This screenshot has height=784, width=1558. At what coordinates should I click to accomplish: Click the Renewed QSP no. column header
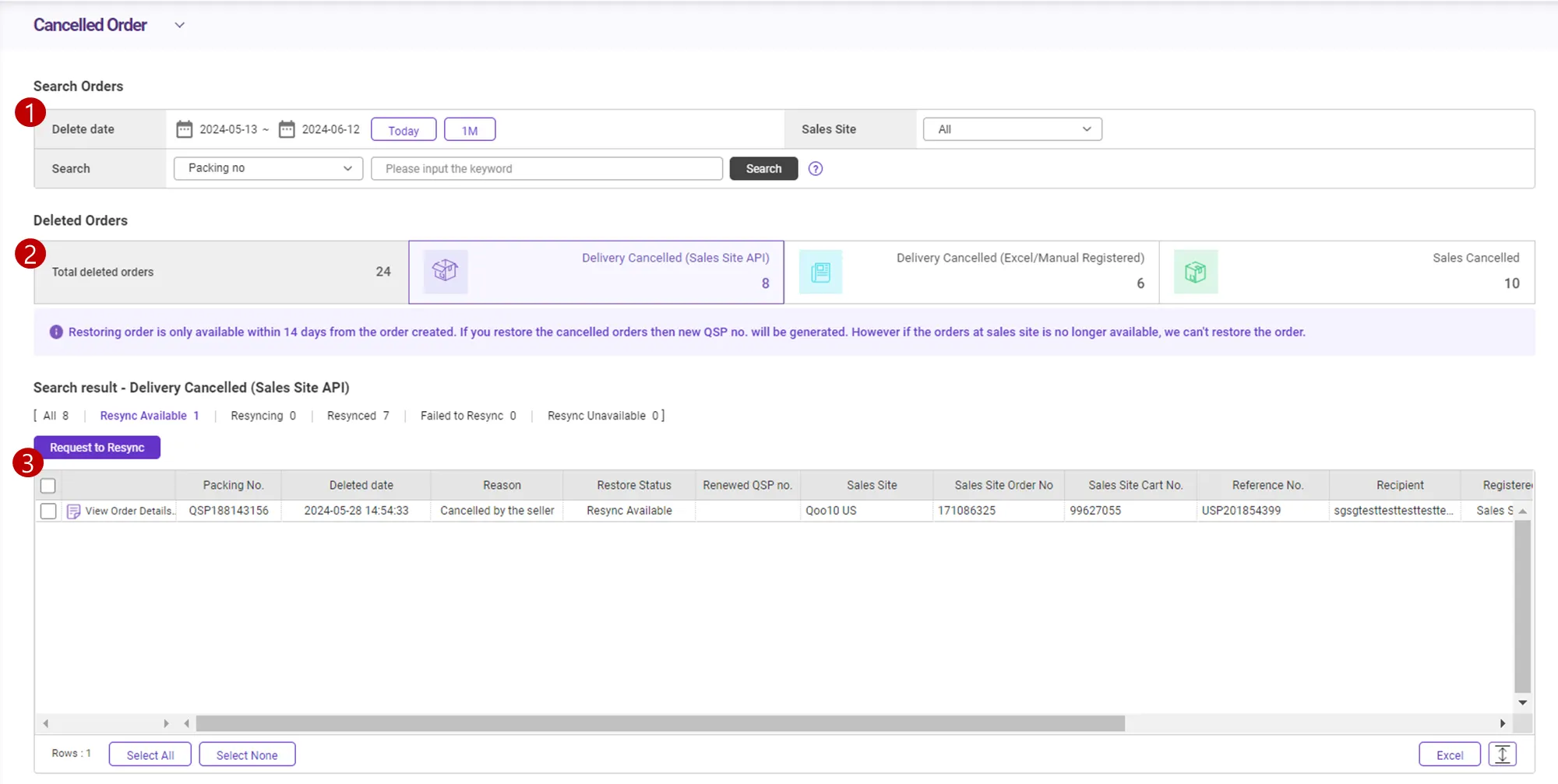pos(748,485)
